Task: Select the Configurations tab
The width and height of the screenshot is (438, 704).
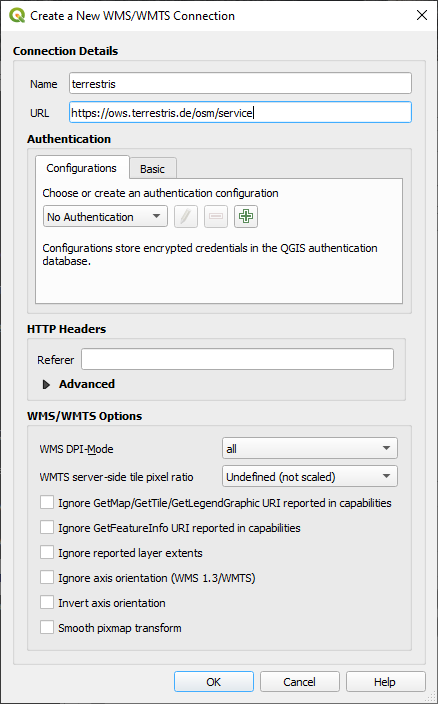Action: click(82, 168)
